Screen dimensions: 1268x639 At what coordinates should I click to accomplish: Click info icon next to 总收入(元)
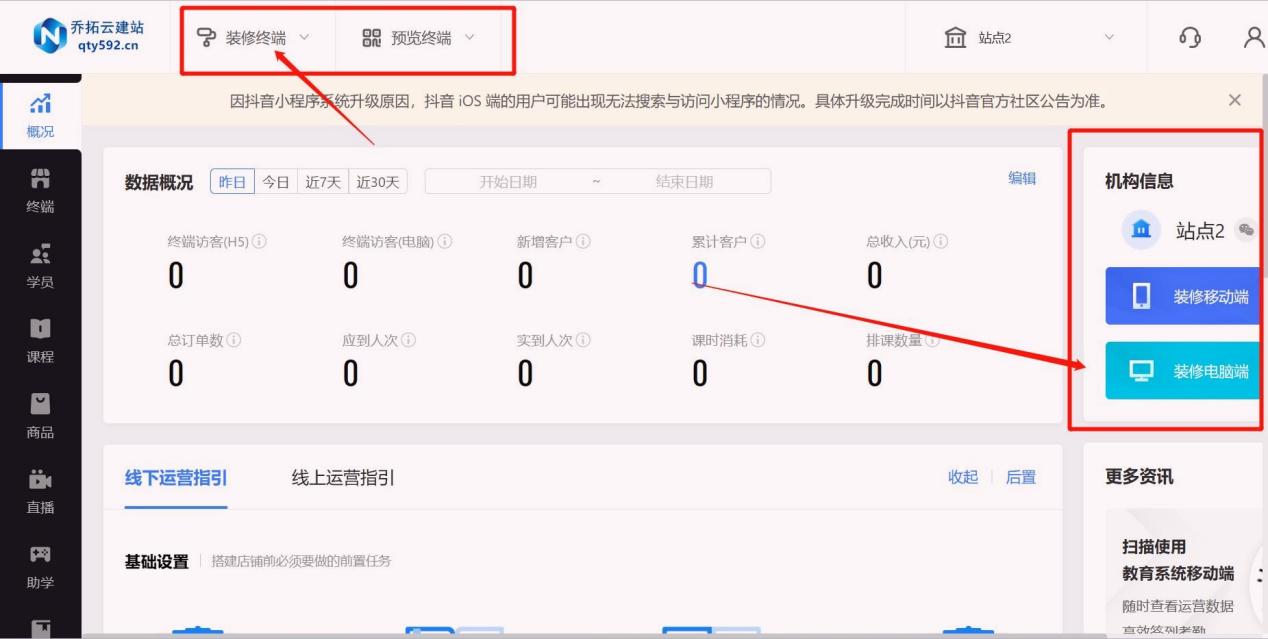point(941,242)
